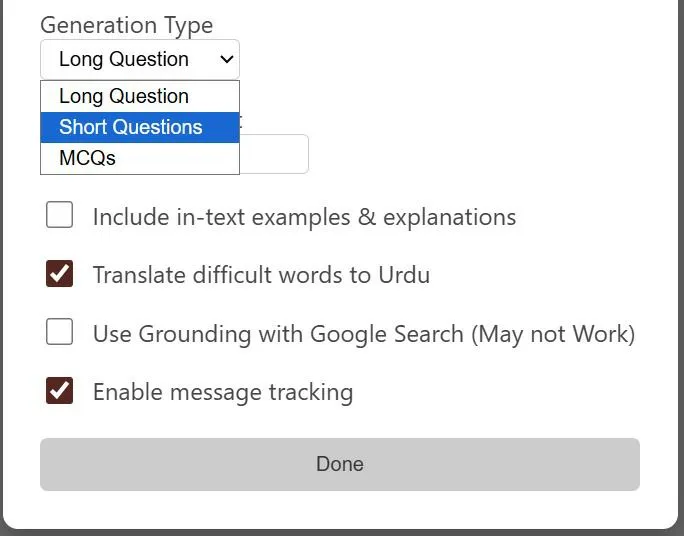The height and width of the screenshot is (536, 684).
Task: Click the 'Generation Type' heading label
Action: 126,25
